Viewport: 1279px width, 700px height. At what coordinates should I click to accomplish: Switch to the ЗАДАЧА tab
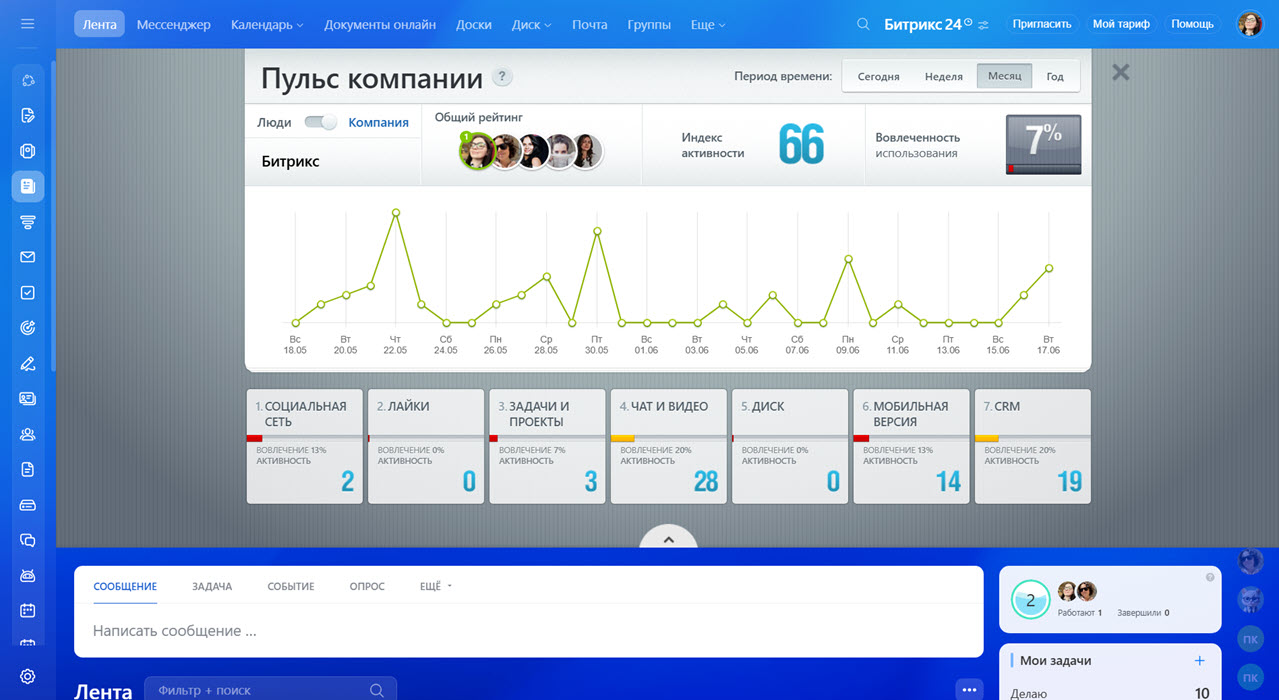tap(212, 586)
